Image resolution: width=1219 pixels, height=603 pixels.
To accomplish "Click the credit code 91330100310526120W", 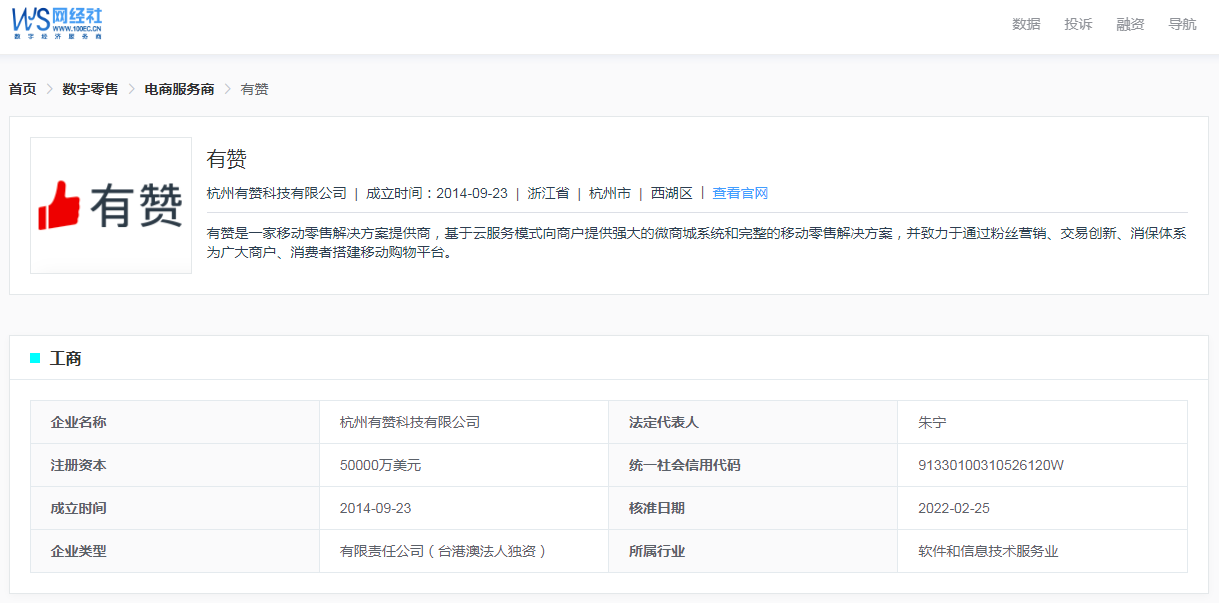I will click(x=990, y=465).
